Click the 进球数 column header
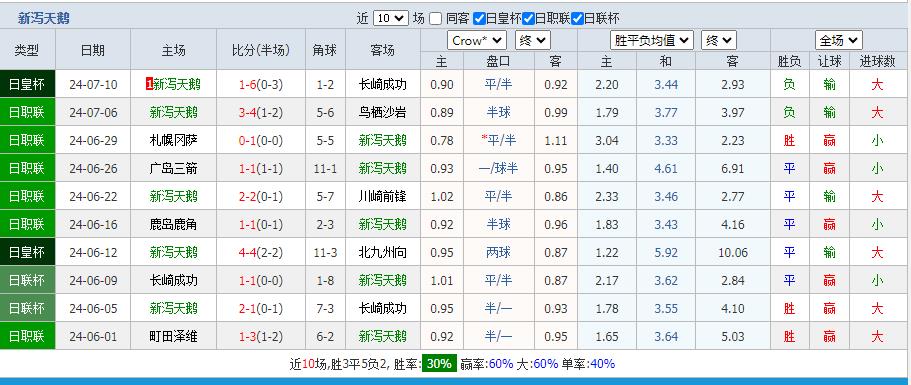Viewport: 911px width, 385px height. tap(877, 61)
